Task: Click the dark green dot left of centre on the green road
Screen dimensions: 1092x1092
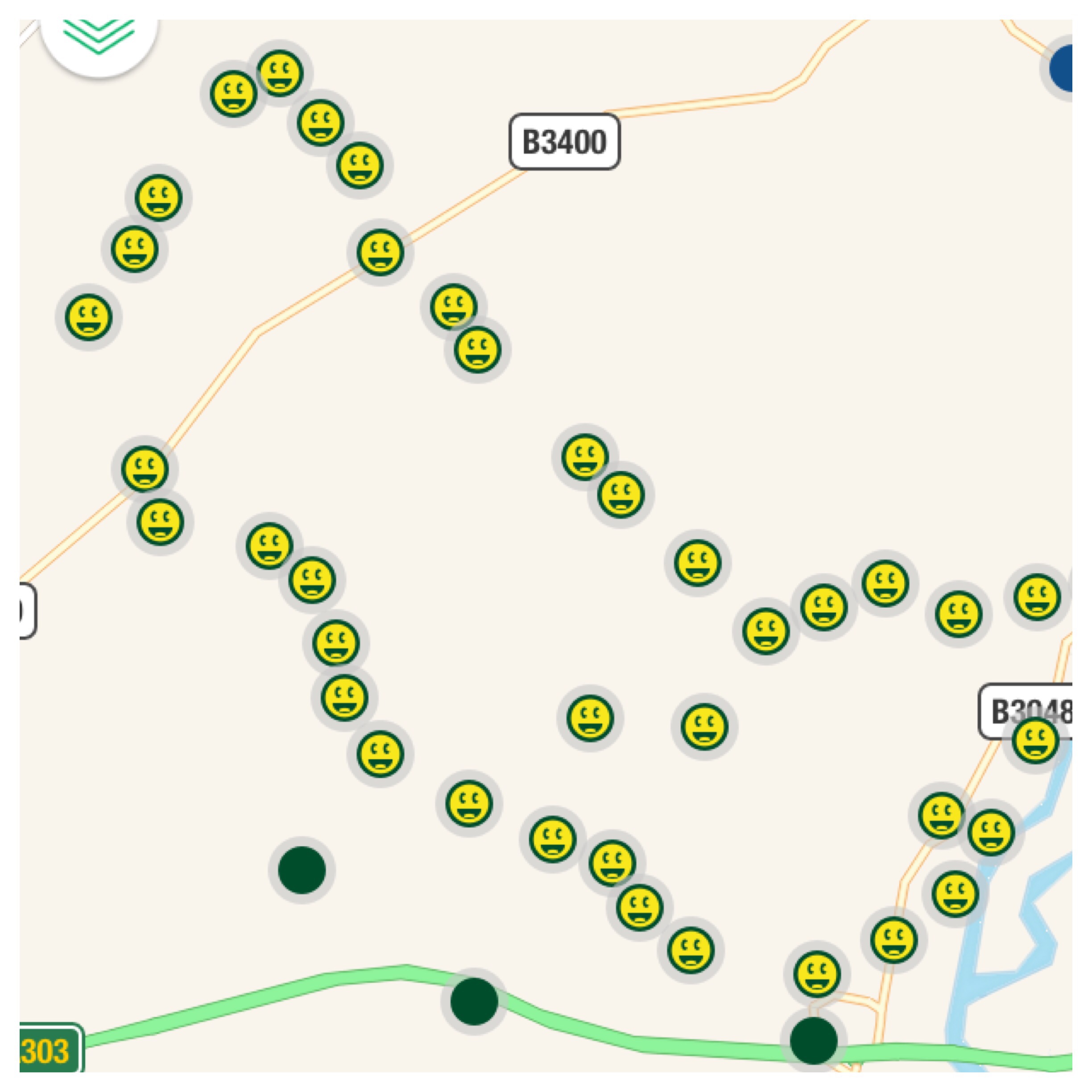Action: coord(474,1001)
